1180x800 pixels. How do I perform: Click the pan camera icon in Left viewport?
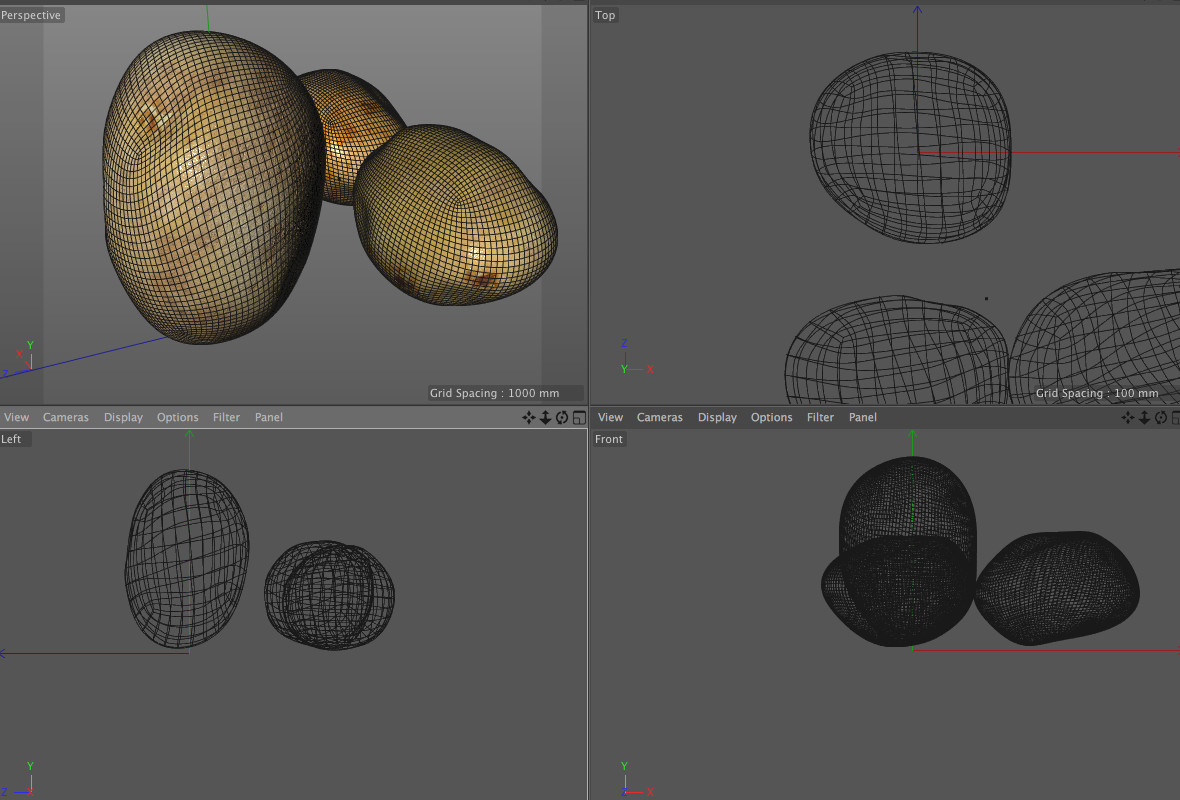tap(529, 418)
